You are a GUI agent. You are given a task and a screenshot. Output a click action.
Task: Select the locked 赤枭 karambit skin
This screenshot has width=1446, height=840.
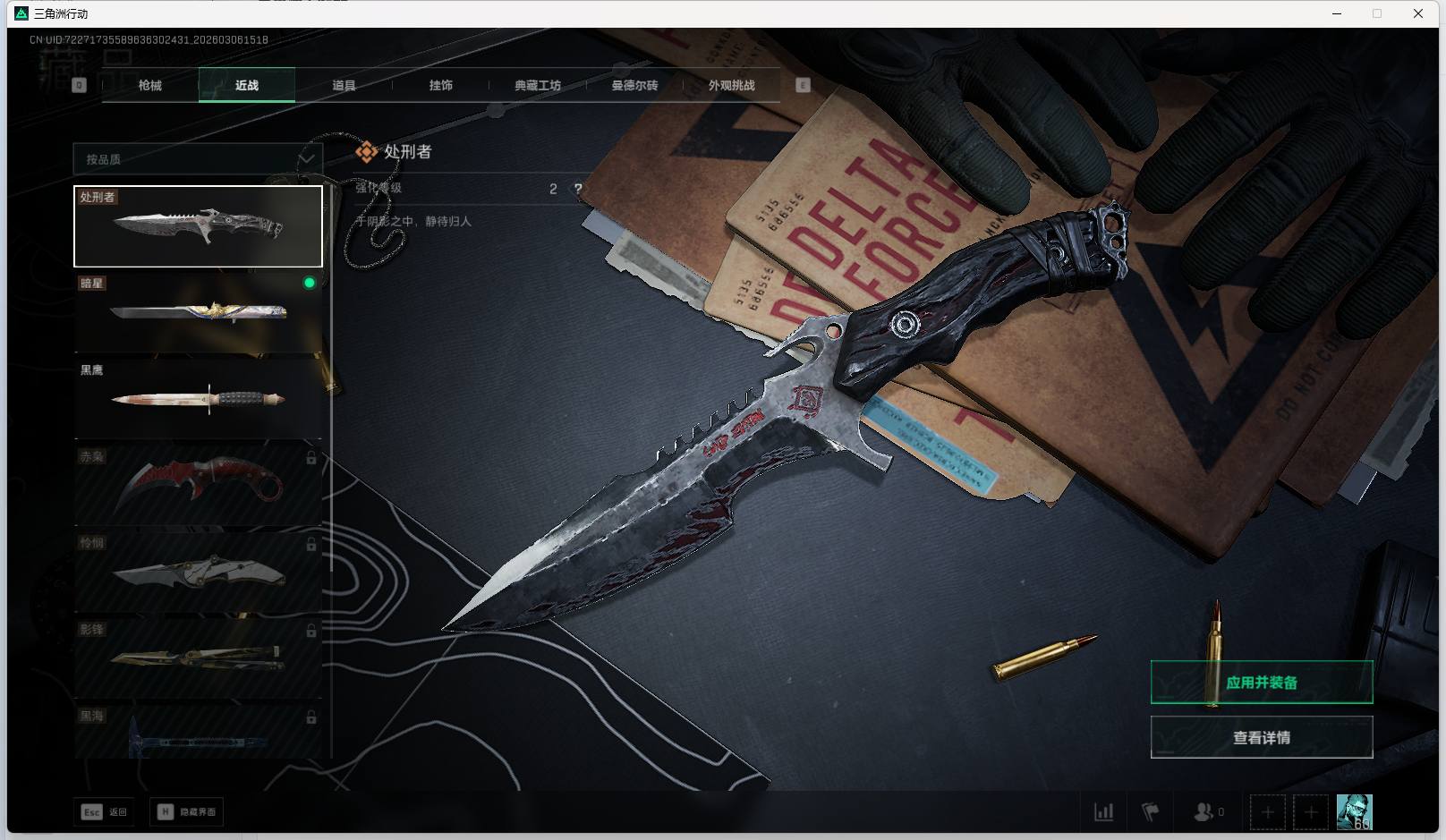198,486
